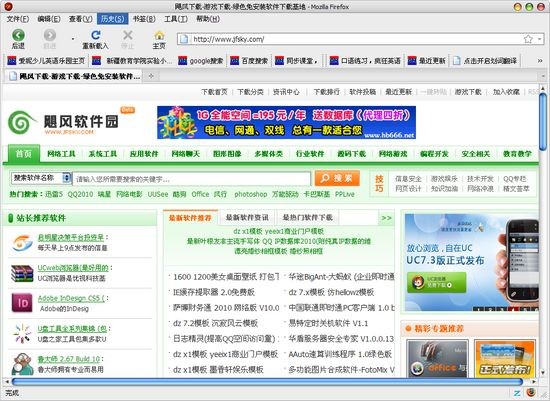
Task: Open the 查看(V) menu
Action: [81, 19]
